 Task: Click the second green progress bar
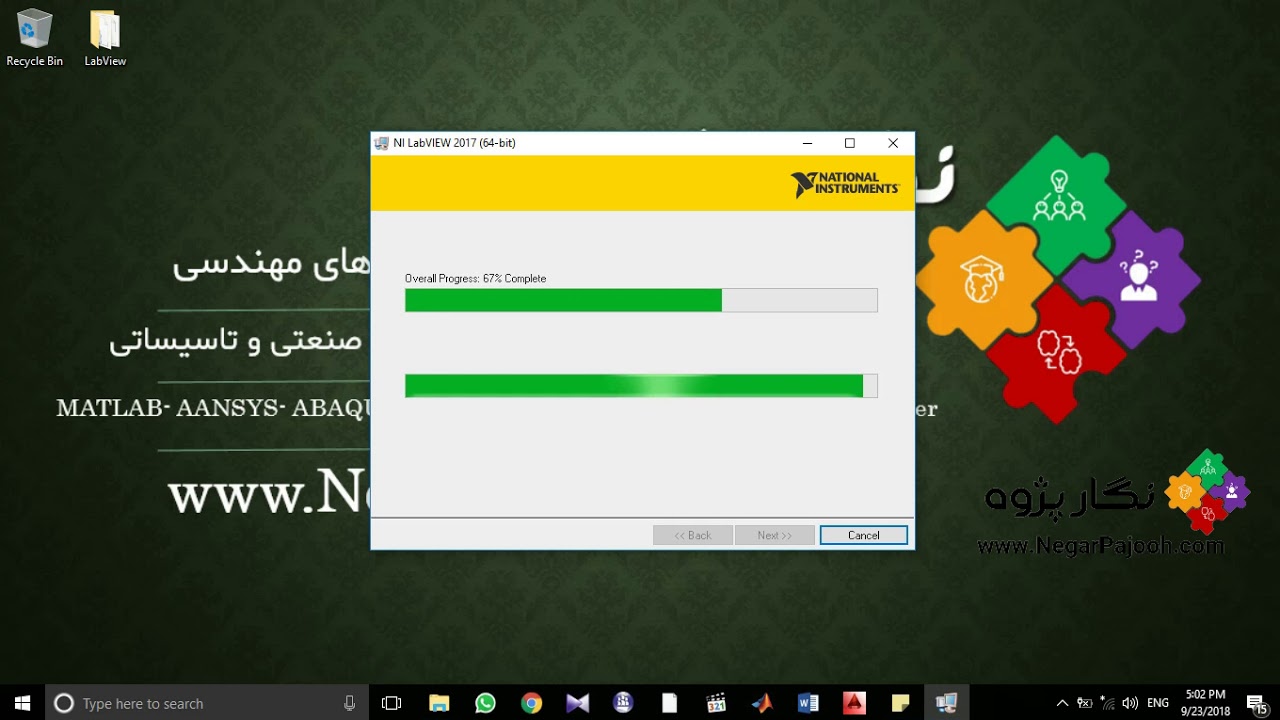(641, 386)
